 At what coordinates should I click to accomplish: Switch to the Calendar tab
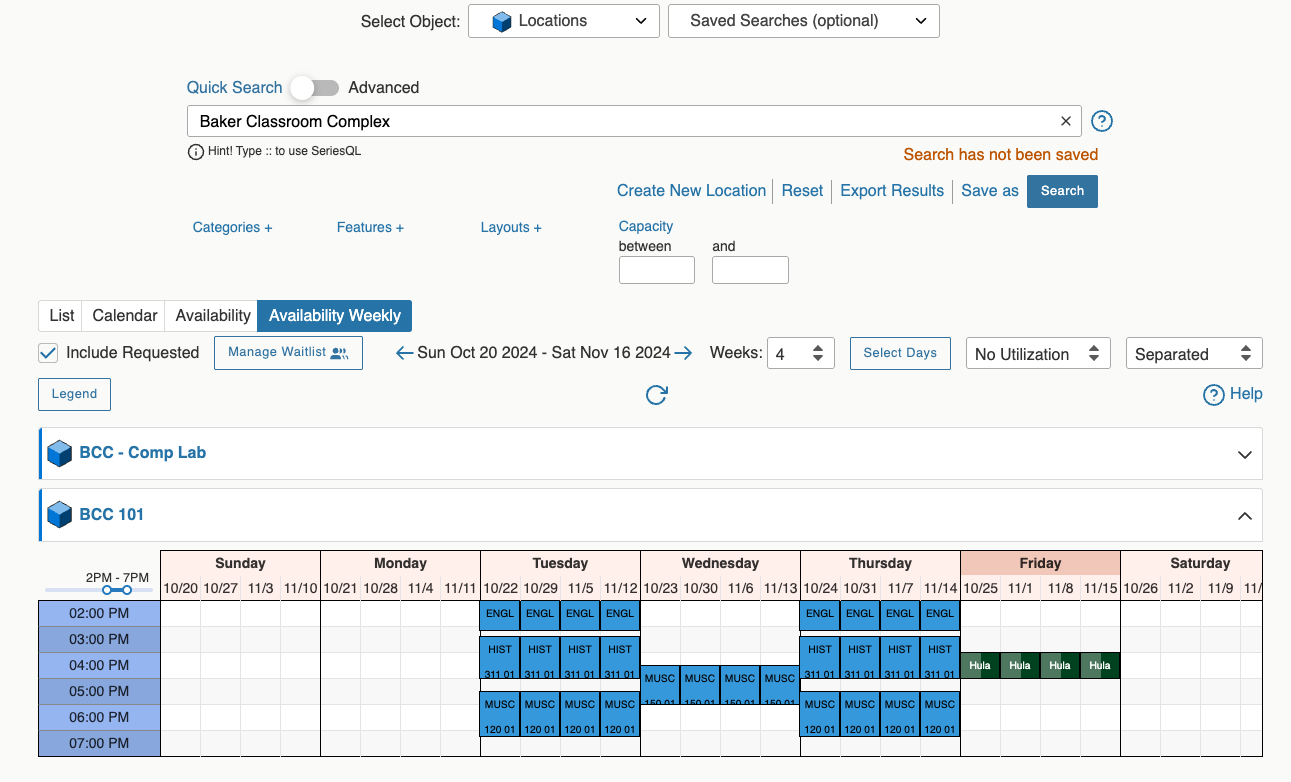pos(123,315)
